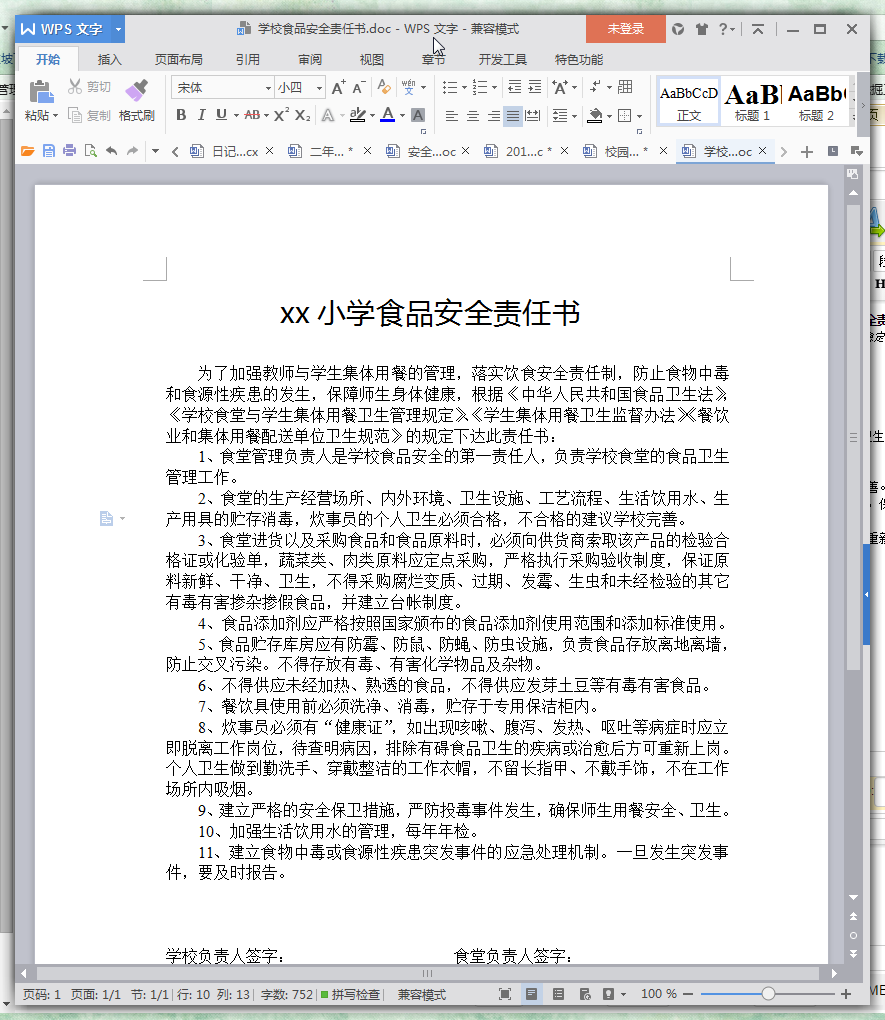Toggle underline formatting
Screen dimensions: 885x1020
tap(221, 115)
